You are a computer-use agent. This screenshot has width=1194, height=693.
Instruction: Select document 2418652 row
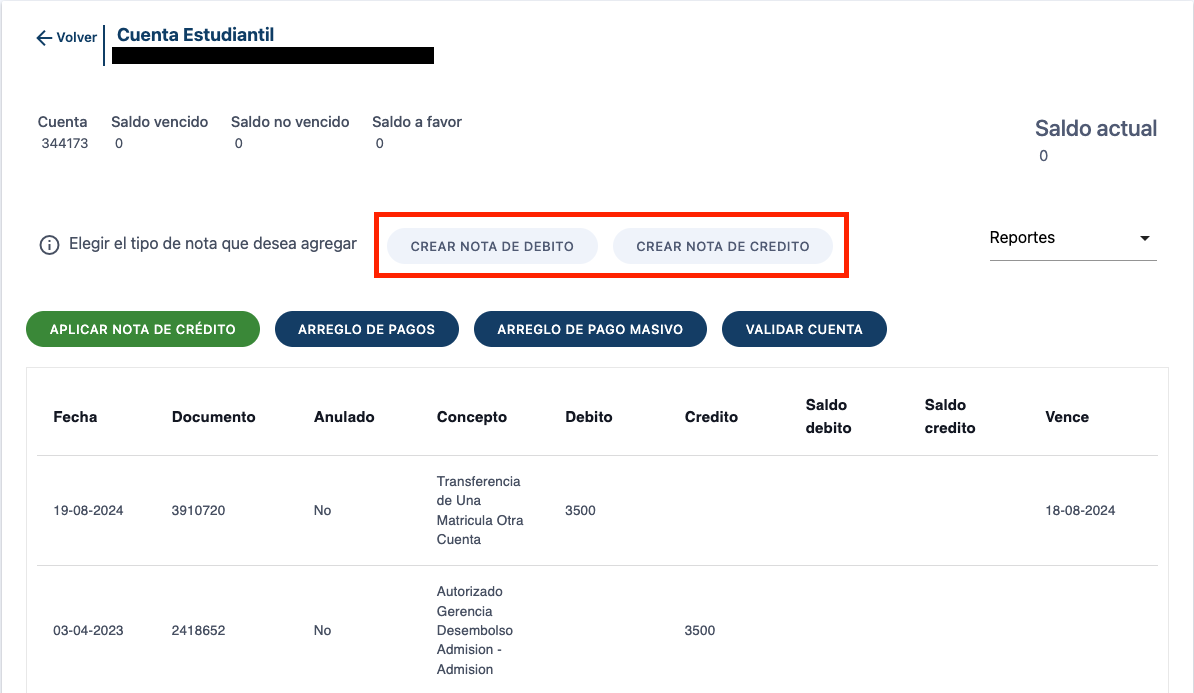coord(198,631)
